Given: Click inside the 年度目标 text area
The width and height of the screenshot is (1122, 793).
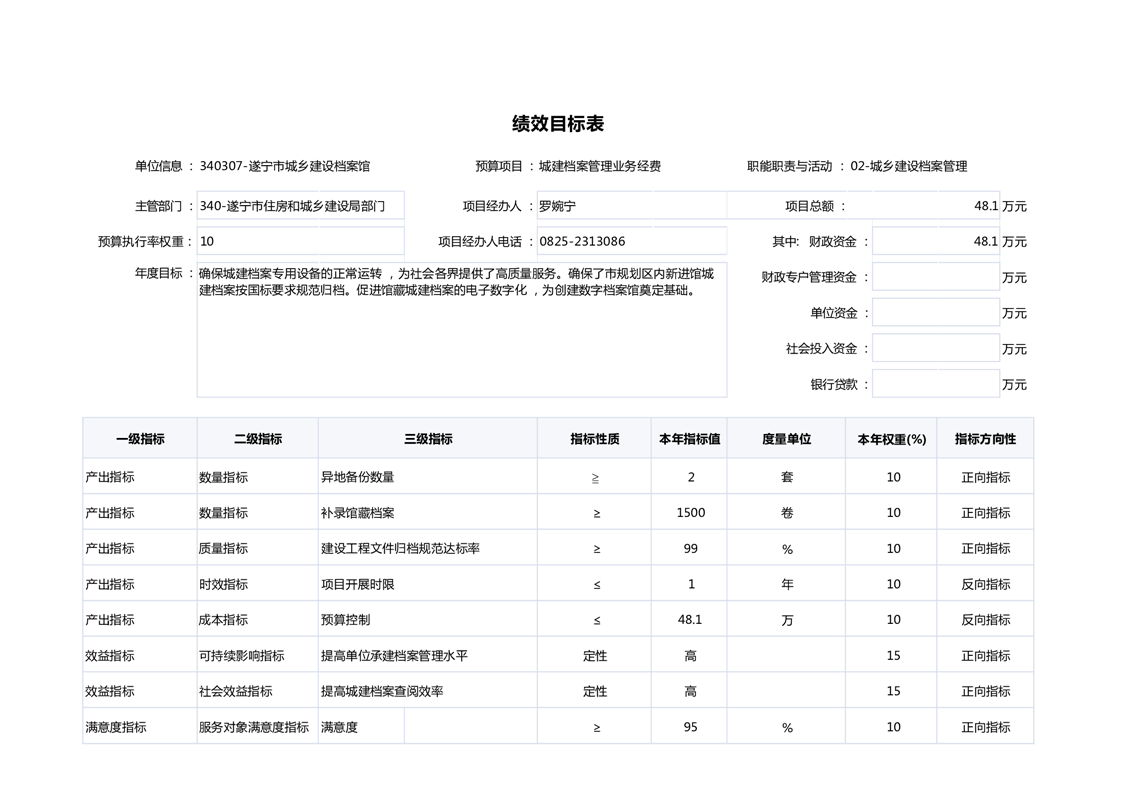Looking at the screenshot, I should [x=461, y=330].
